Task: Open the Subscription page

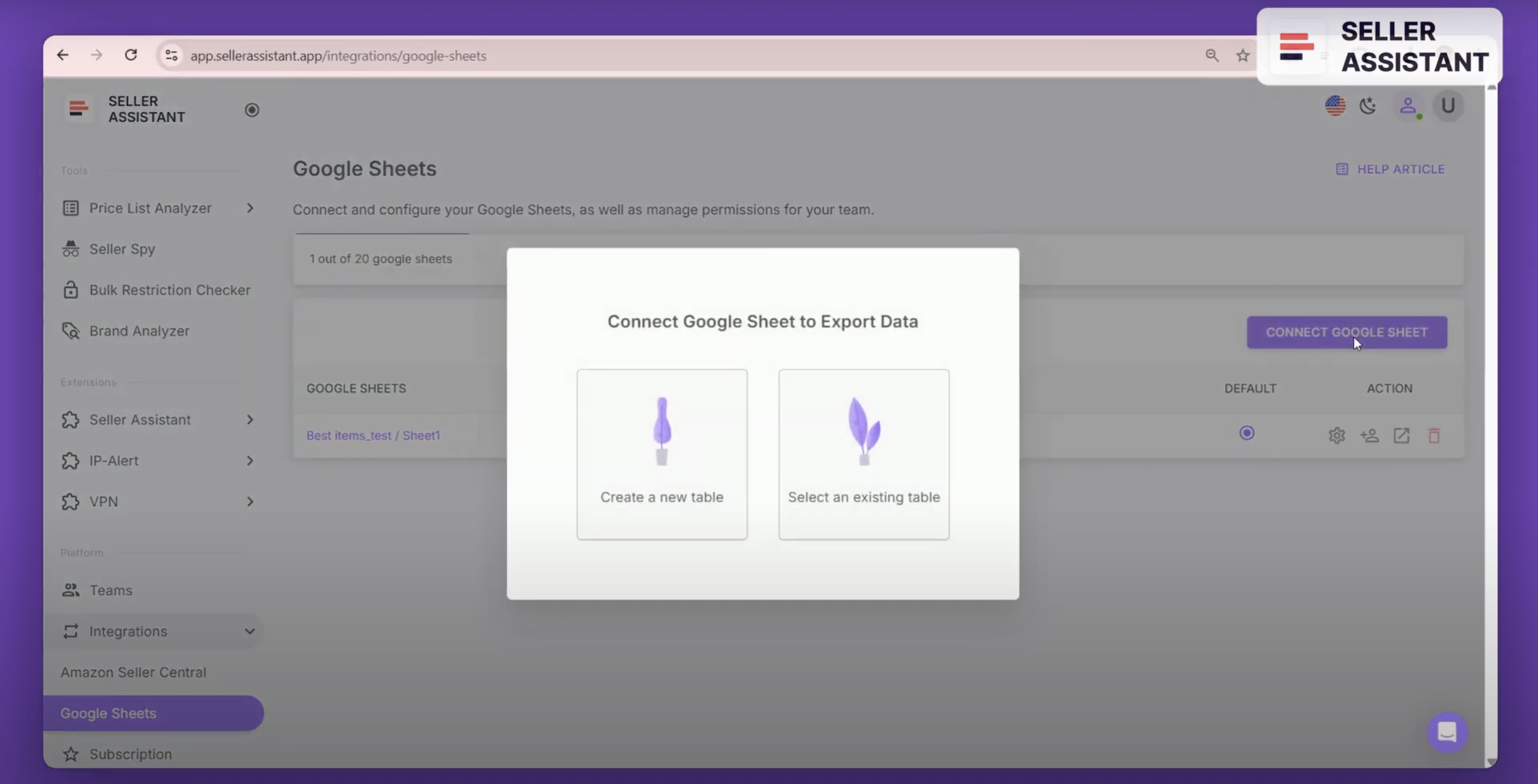Action: [130, 753]
